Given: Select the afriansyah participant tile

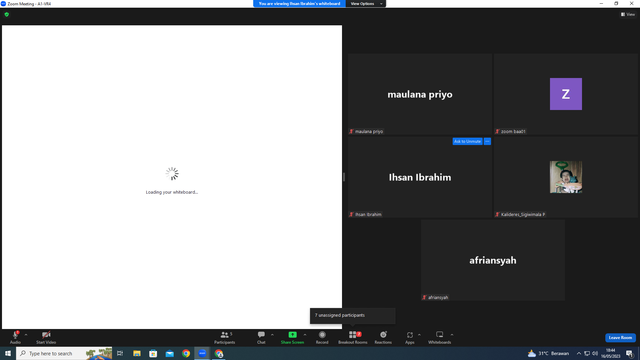Looking at the screenshot, I should (x=493, y=260).
